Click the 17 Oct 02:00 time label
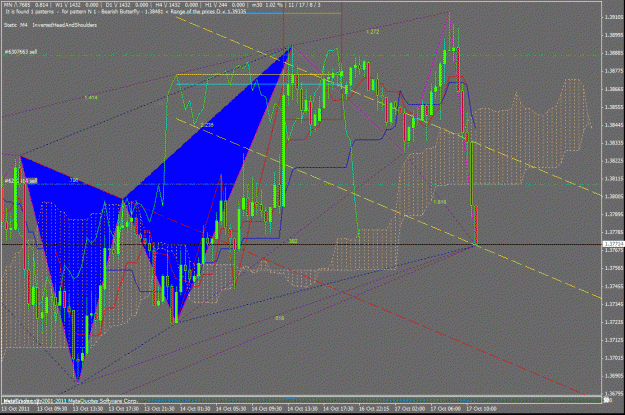Image resolution: width=625 pixels, height=415 pixels. pyautogui.click(x=410, y=409)
